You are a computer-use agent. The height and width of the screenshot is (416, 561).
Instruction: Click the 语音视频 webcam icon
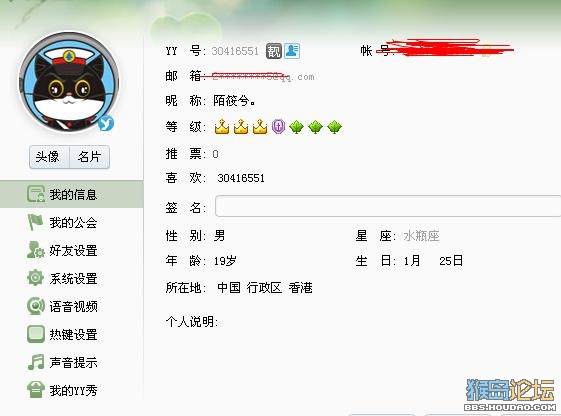click(36, 306)
